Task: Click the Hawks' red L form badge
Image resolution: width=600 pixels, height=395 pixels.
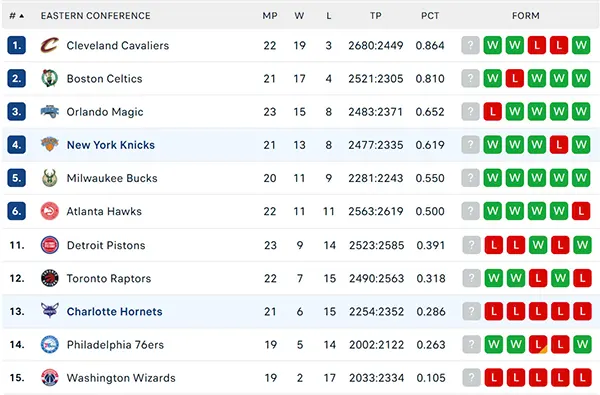Action: [x=581, y=211]
